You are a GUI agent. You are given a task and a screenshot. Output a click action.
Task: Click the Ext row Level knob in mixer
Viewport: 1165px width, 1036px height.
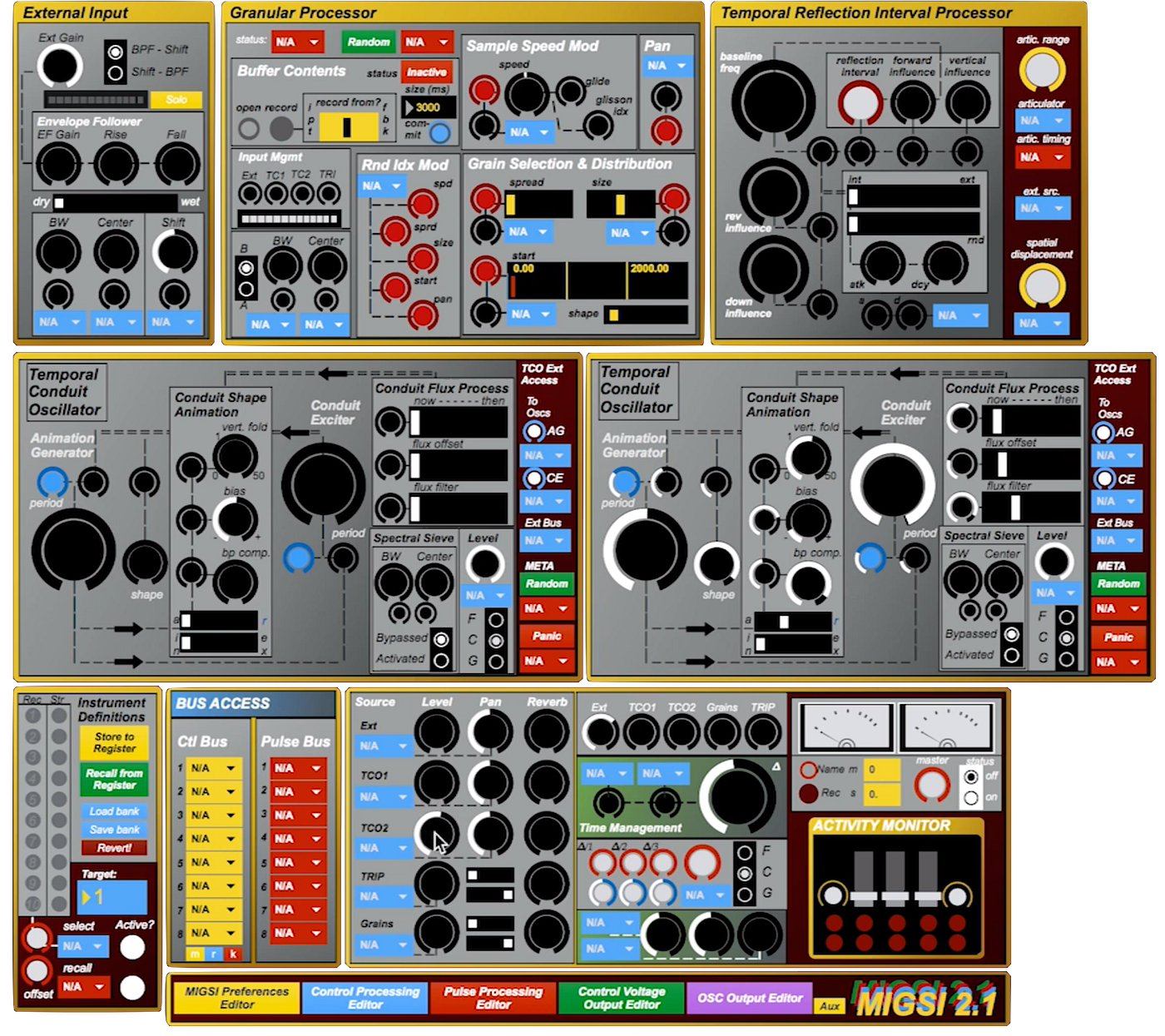pos(436,732)
